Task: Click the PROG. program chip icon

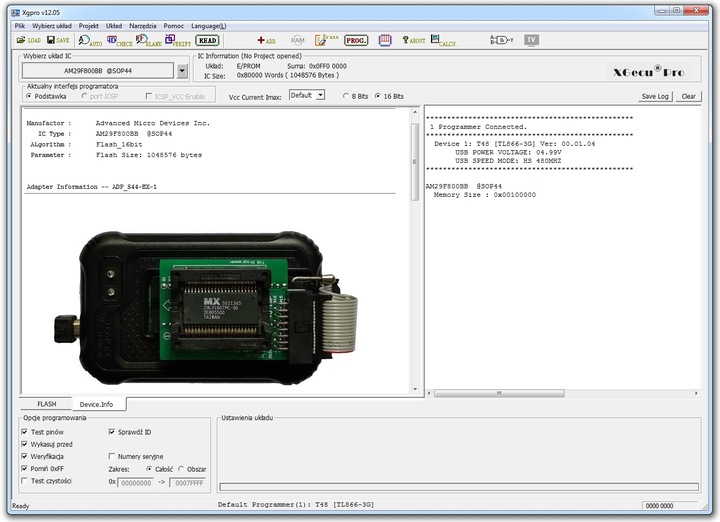Action: [x=356, y=40]
